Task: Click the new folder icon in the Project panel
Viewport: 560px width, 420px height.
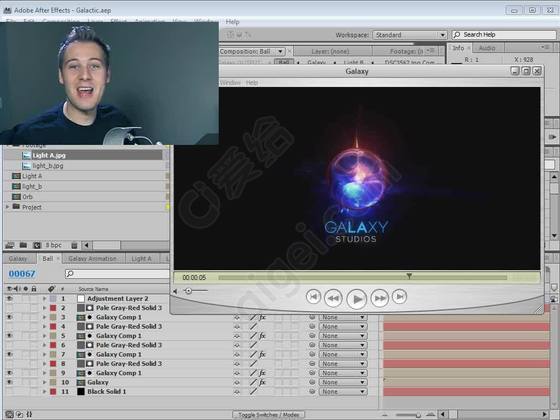Action: [23, 245]
